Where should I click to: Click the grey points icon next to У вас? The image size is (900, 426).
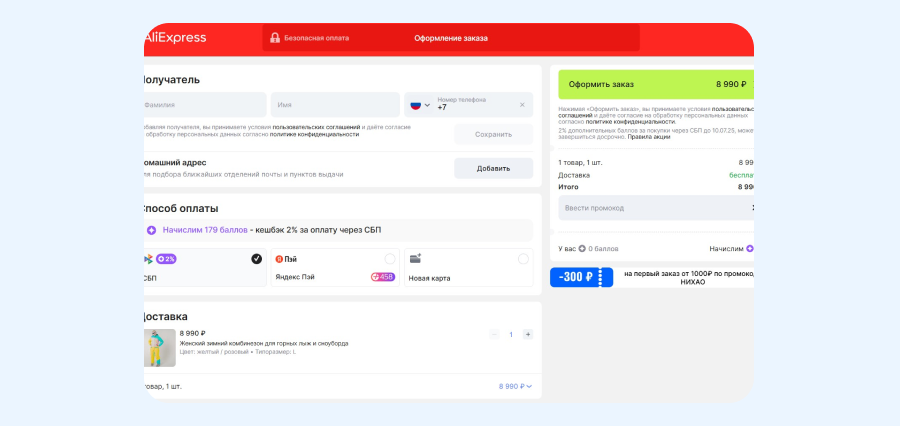pyautogui.click(x=582, y=249)
